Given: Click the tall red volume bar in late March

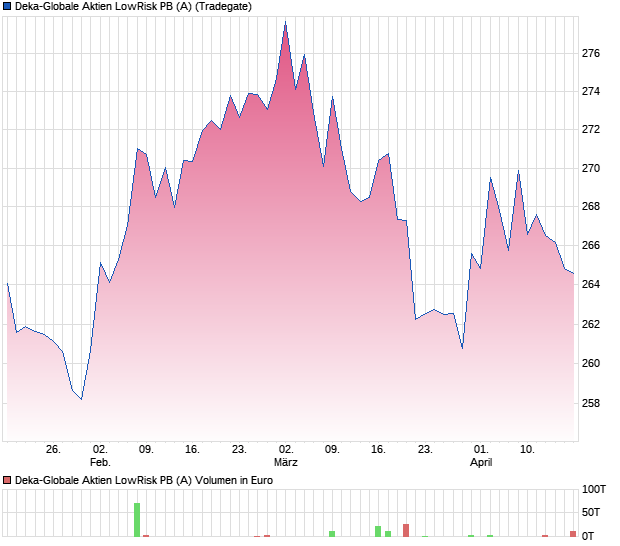Looking at the screenshot, I should click(x=406, y=531).
